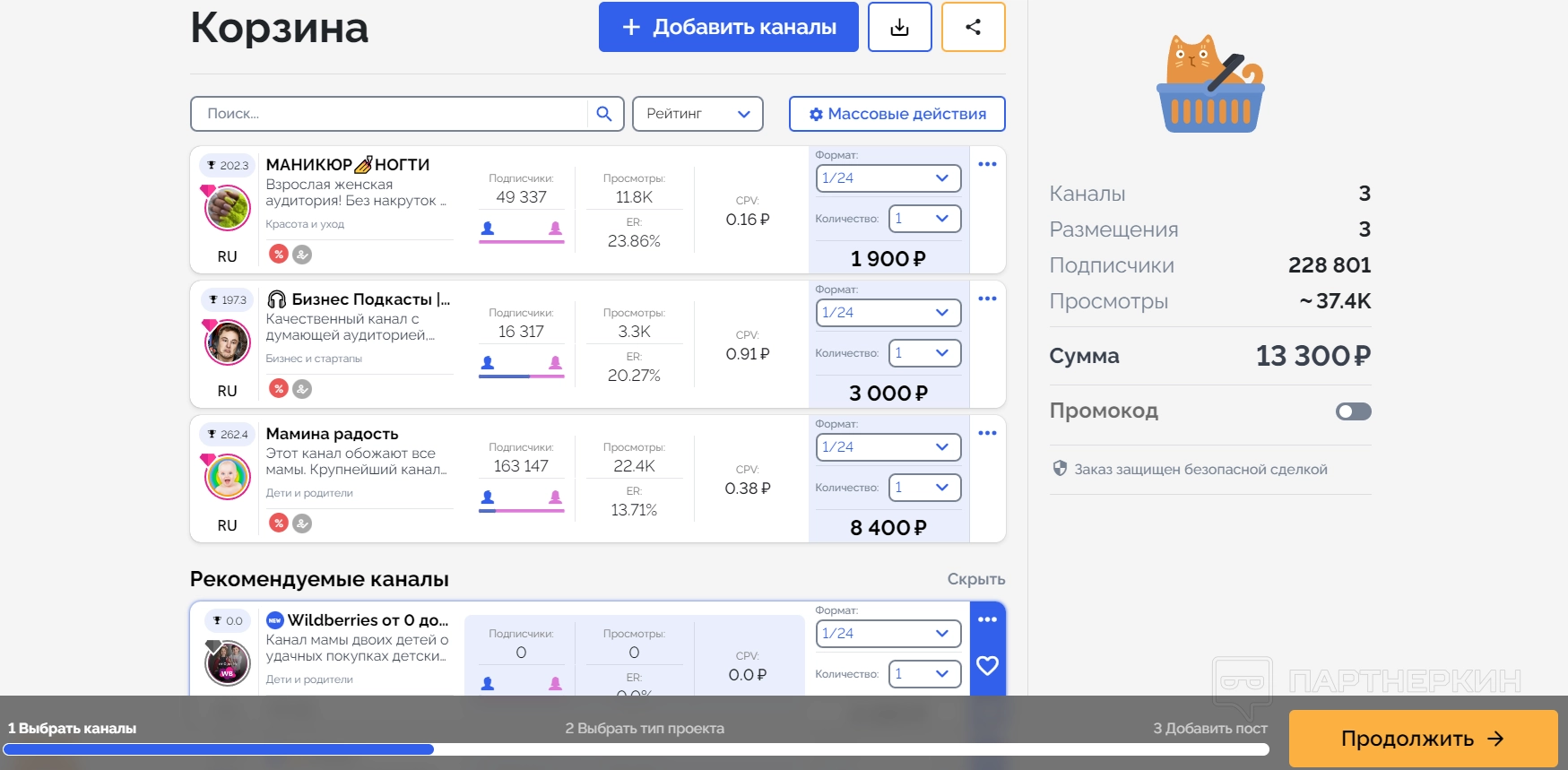Image resolution: width=1568 pixels, height=770 pixels.
Task: Click red percent badge on Мамина радость
Action: [279, 523]
